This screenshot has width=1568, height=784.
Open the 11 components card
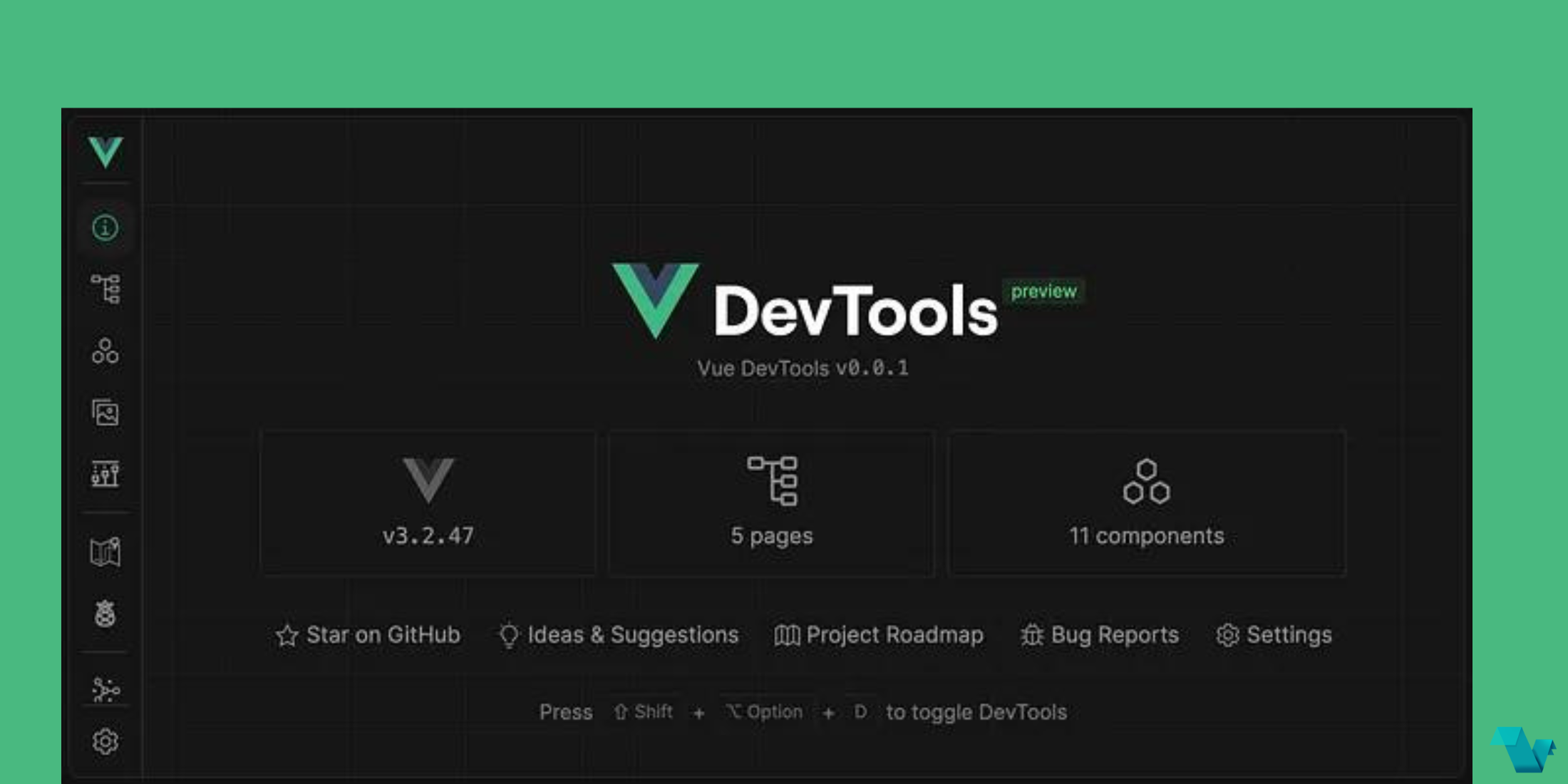click(1147, 502)
